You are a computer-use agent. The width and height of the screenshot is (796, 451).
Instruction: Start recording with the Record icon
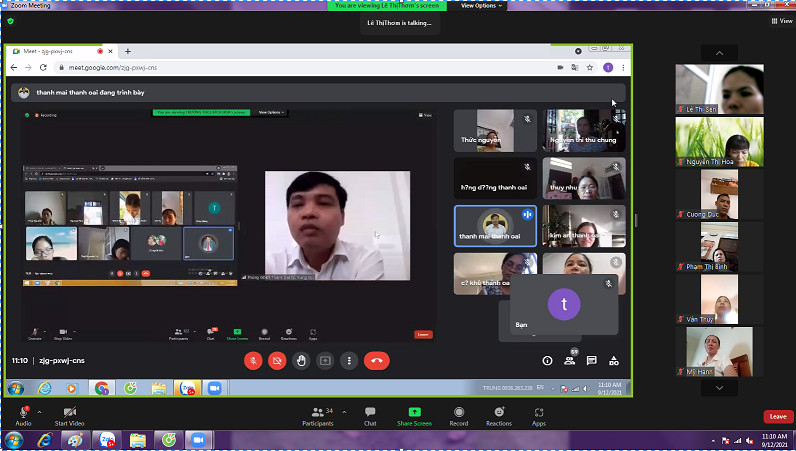(458, 413)
